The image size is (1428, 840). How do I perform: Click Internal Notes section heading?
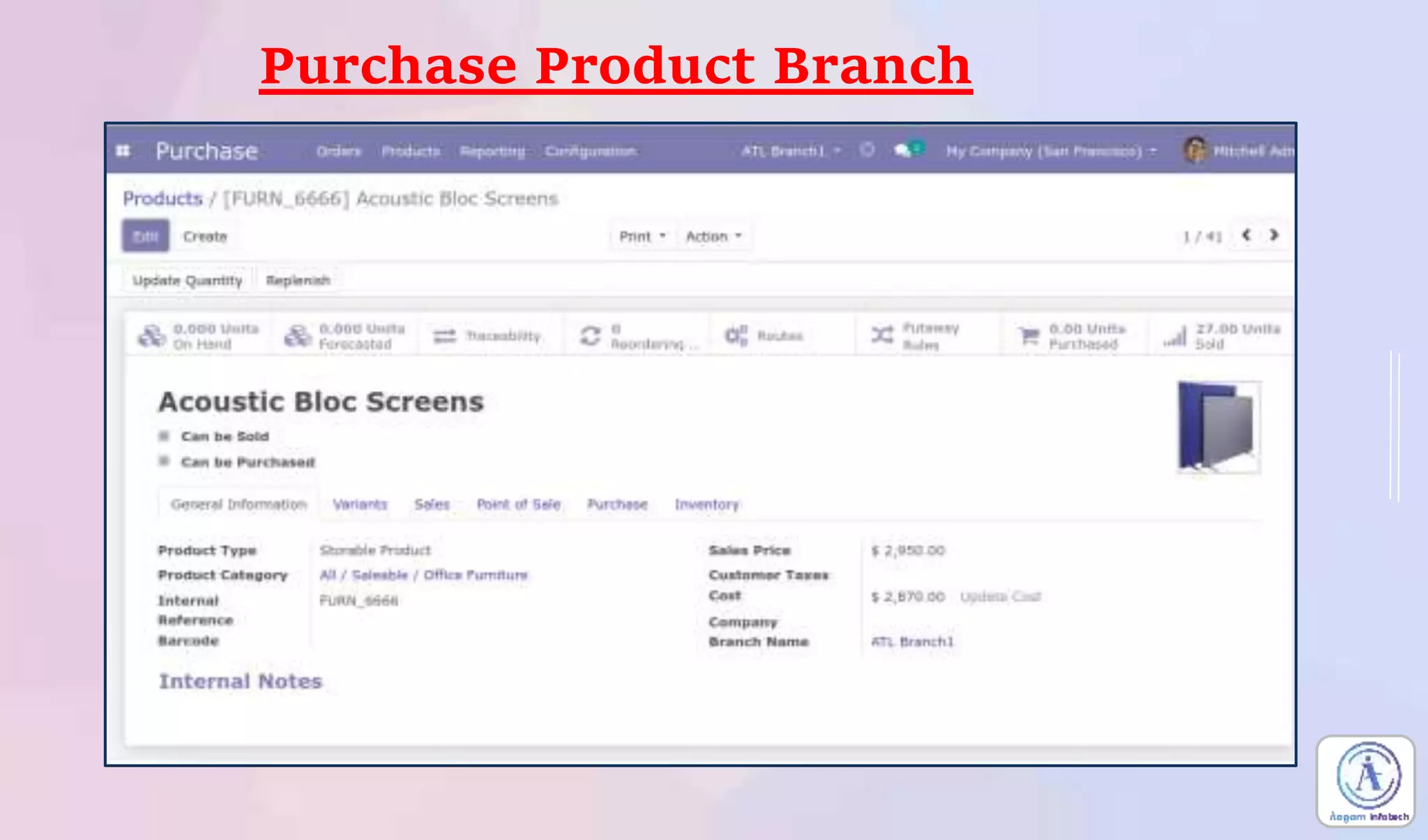coord(241,681)
